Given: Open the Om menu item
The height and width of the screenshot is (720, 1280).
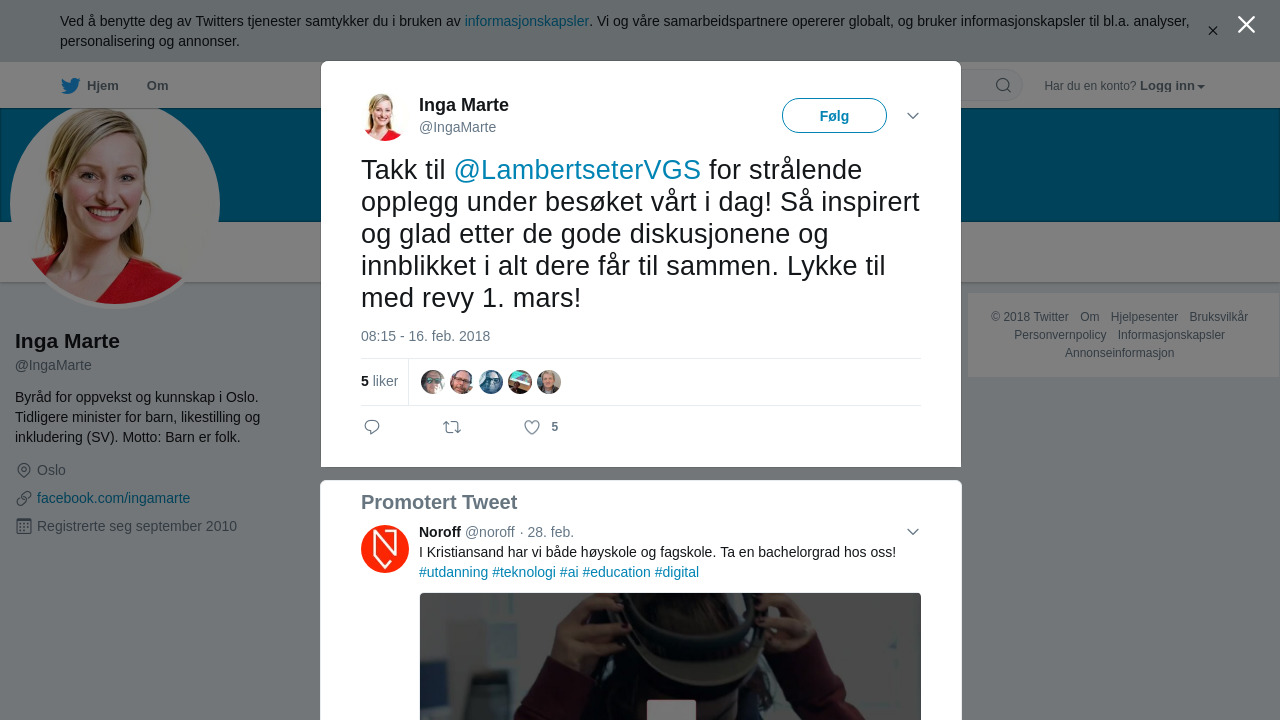Looking at the screenshot, I should pos(158,86).
